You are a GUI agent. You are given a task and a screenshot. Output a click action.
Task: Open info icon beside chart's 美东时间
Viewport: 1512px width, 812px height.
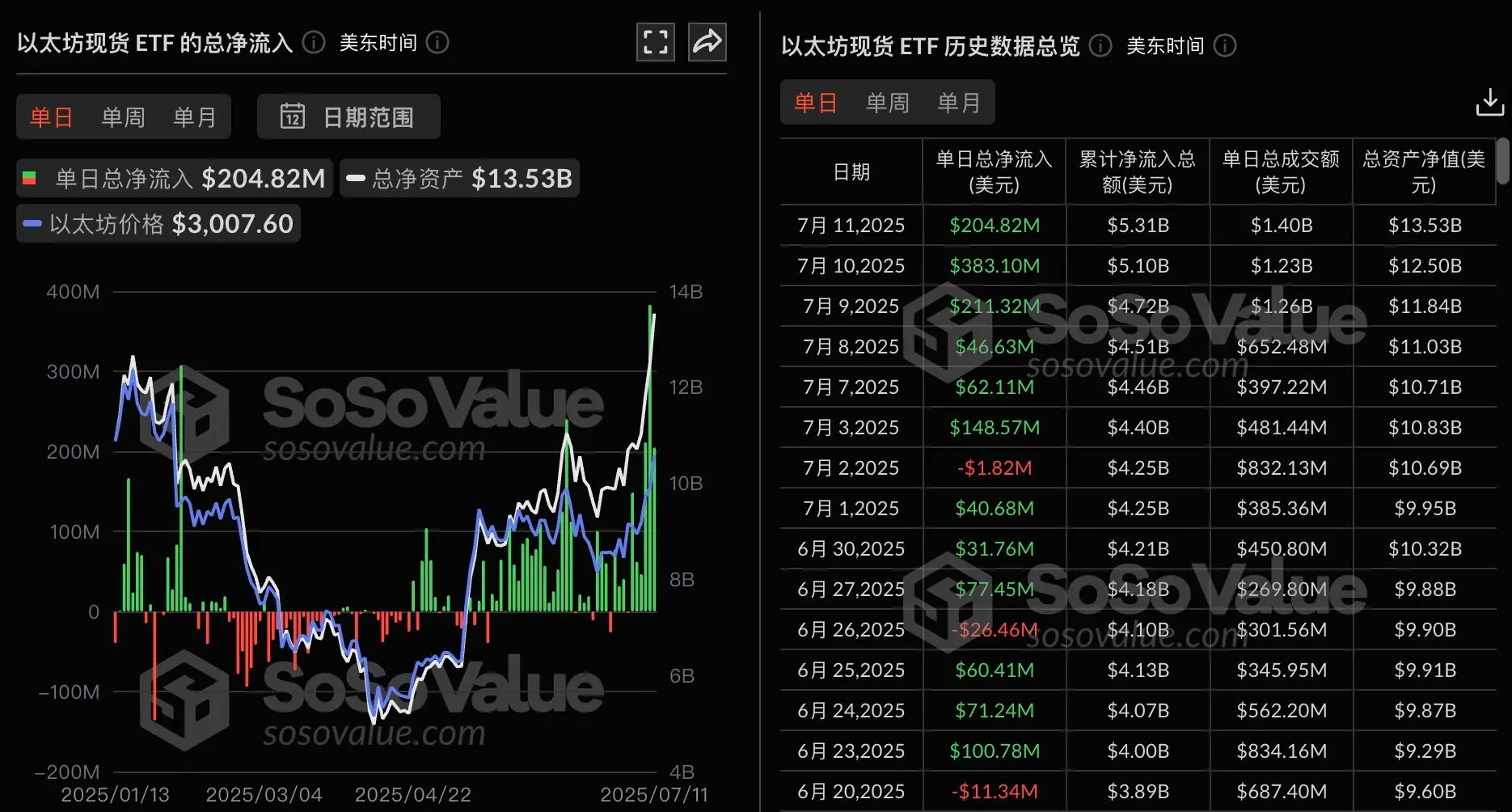(437, 42)
